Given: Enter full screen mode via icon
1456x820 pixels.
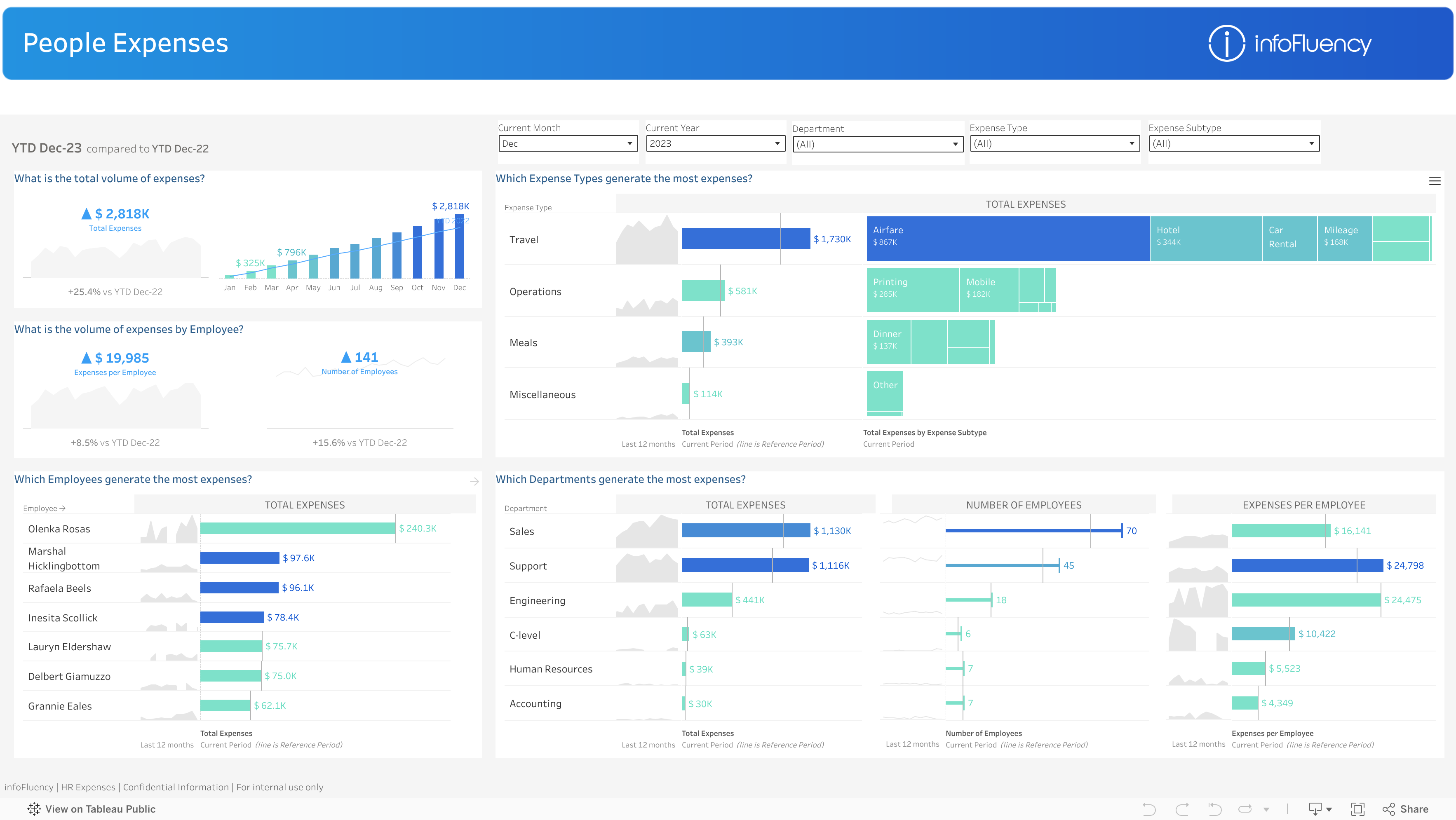Looking at the screenshot, I should [x=1357, y=809].
